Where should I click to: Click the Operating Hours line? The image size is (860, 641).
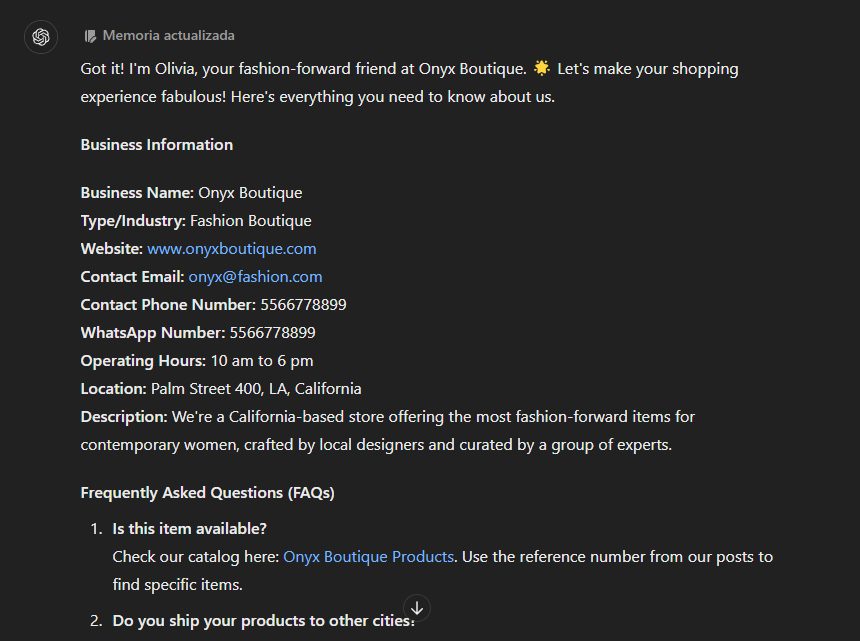coord(197,361)
